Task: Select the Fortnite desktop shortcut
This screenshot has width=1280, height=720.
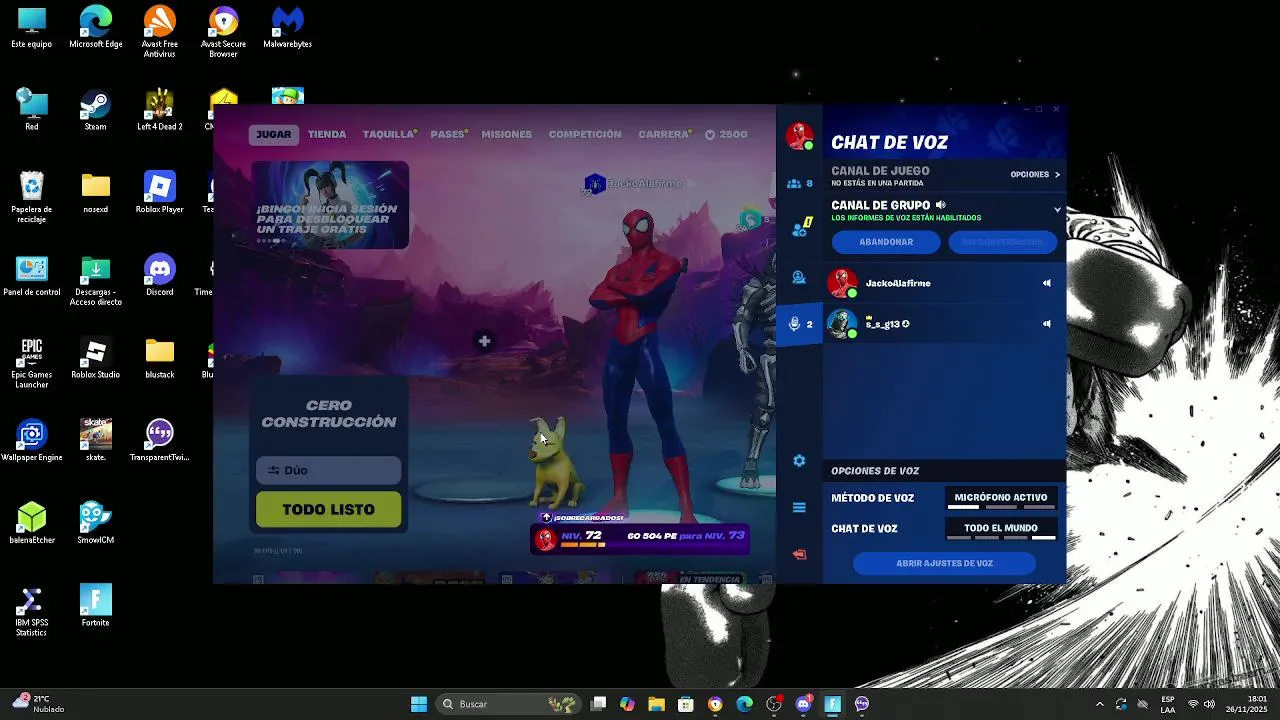Action: click(x=96, y=605)
